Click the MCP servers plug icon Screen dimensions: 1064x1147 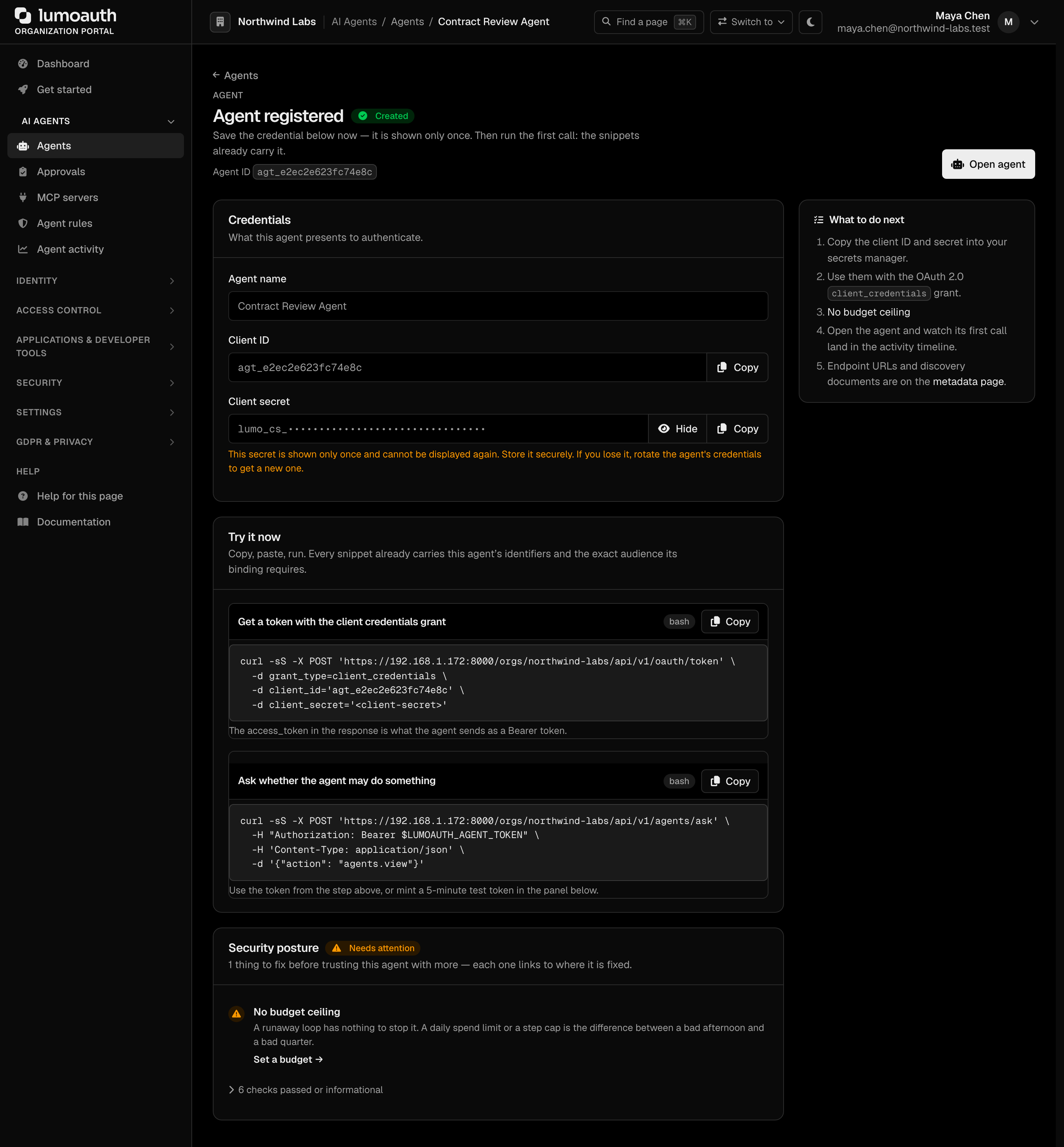(23, 197)
